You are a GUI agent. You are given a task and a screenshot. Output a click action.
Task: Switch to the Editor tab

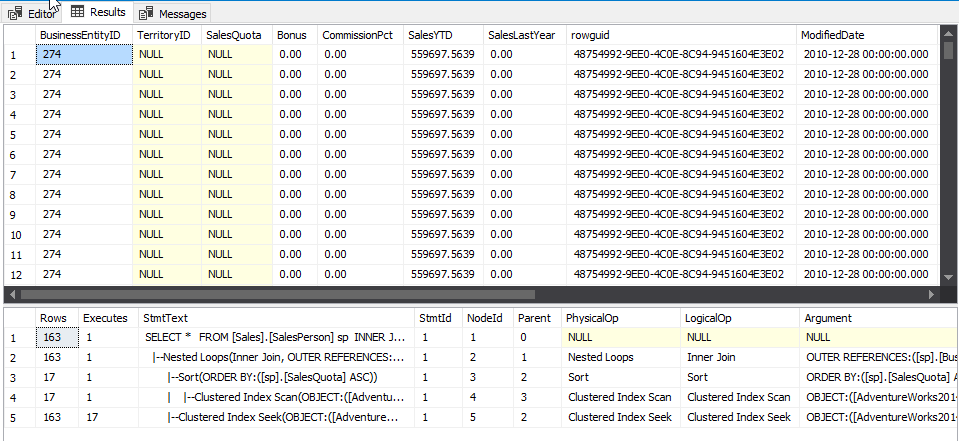pyautogui.click(x=32, y=13)
